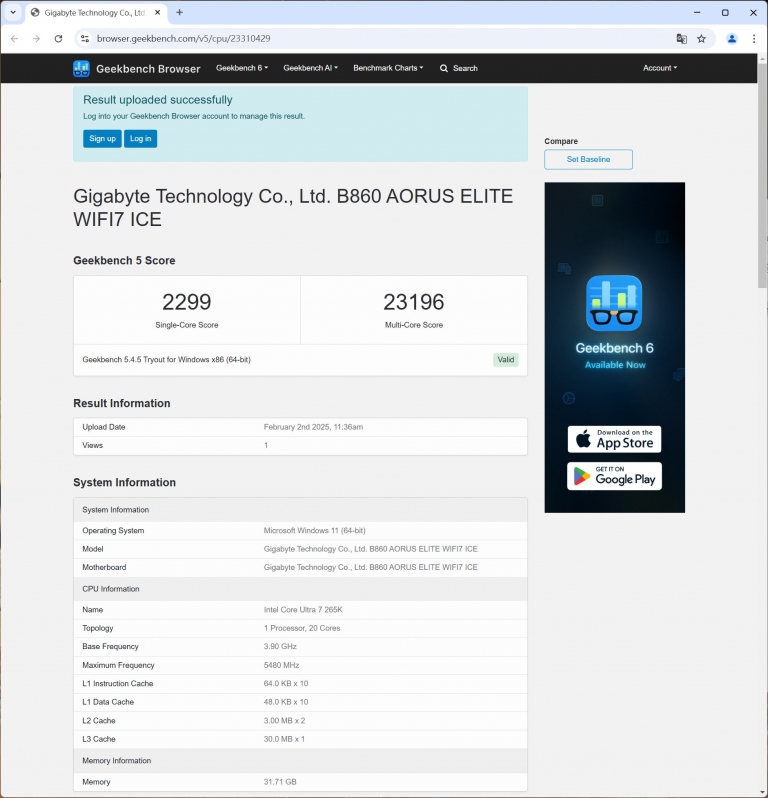Viewport: 768px width, 798px height.
Task: Open the tab search chevron
Action: 13,13
